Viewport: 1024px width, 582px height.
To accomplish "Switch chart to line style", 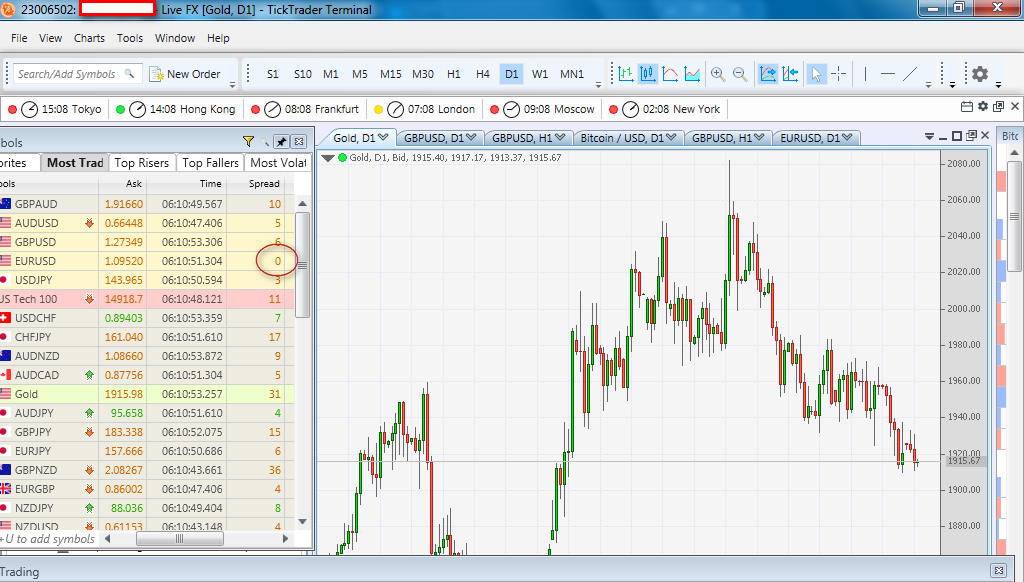I will coord(670,74).
